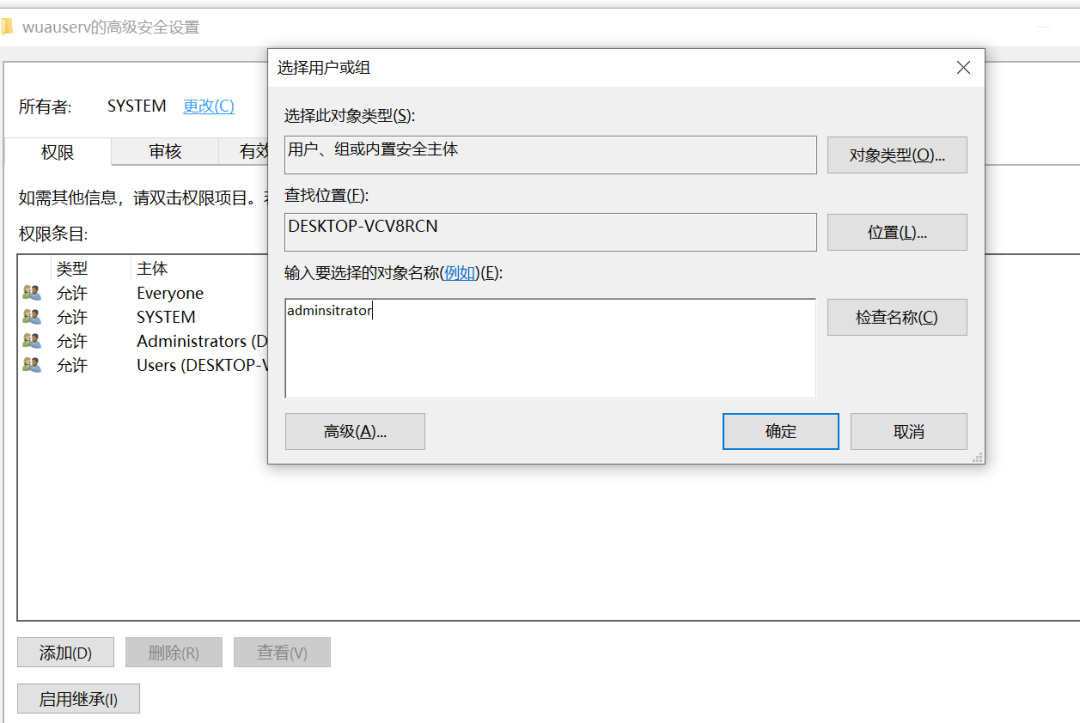Click 检查名称(C) to check names

(x=896, y=317)
